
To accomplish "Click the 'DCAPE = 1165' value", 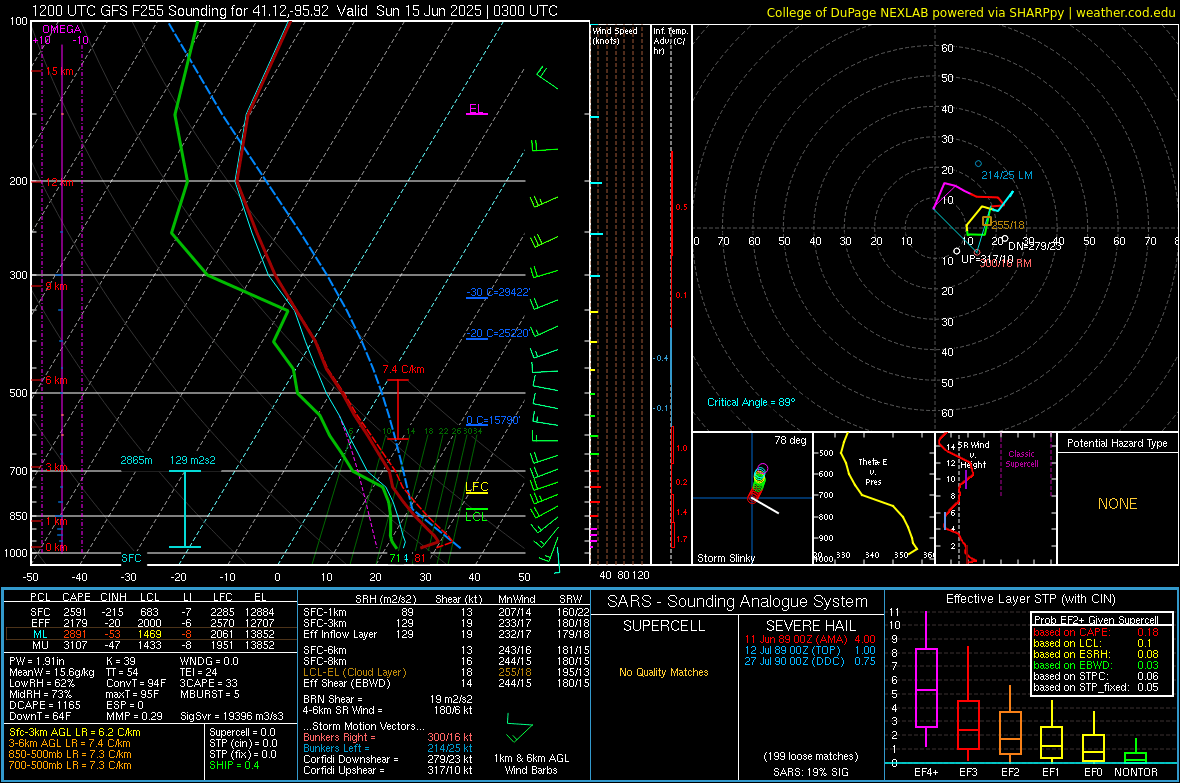I will pyautogui.click(x=44, y=705).
